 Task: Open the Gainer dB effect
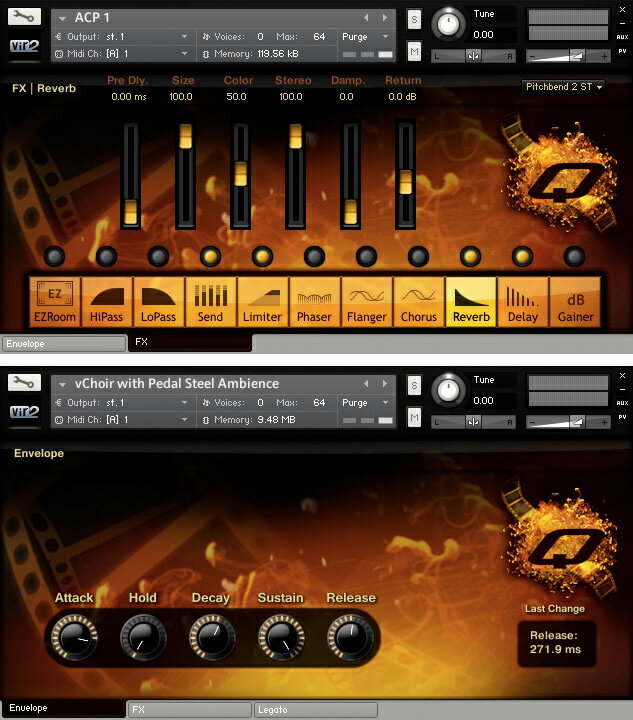coord(575,302)
